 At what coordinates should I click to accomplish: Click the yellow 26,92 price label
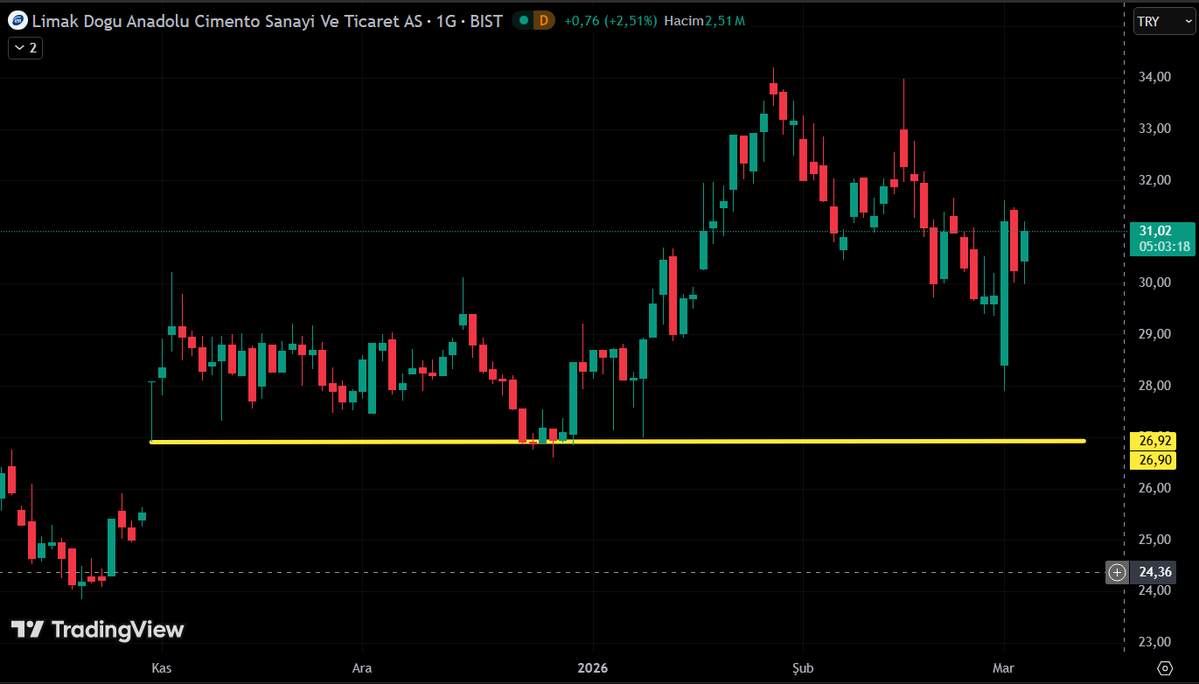coord(1155,441)
